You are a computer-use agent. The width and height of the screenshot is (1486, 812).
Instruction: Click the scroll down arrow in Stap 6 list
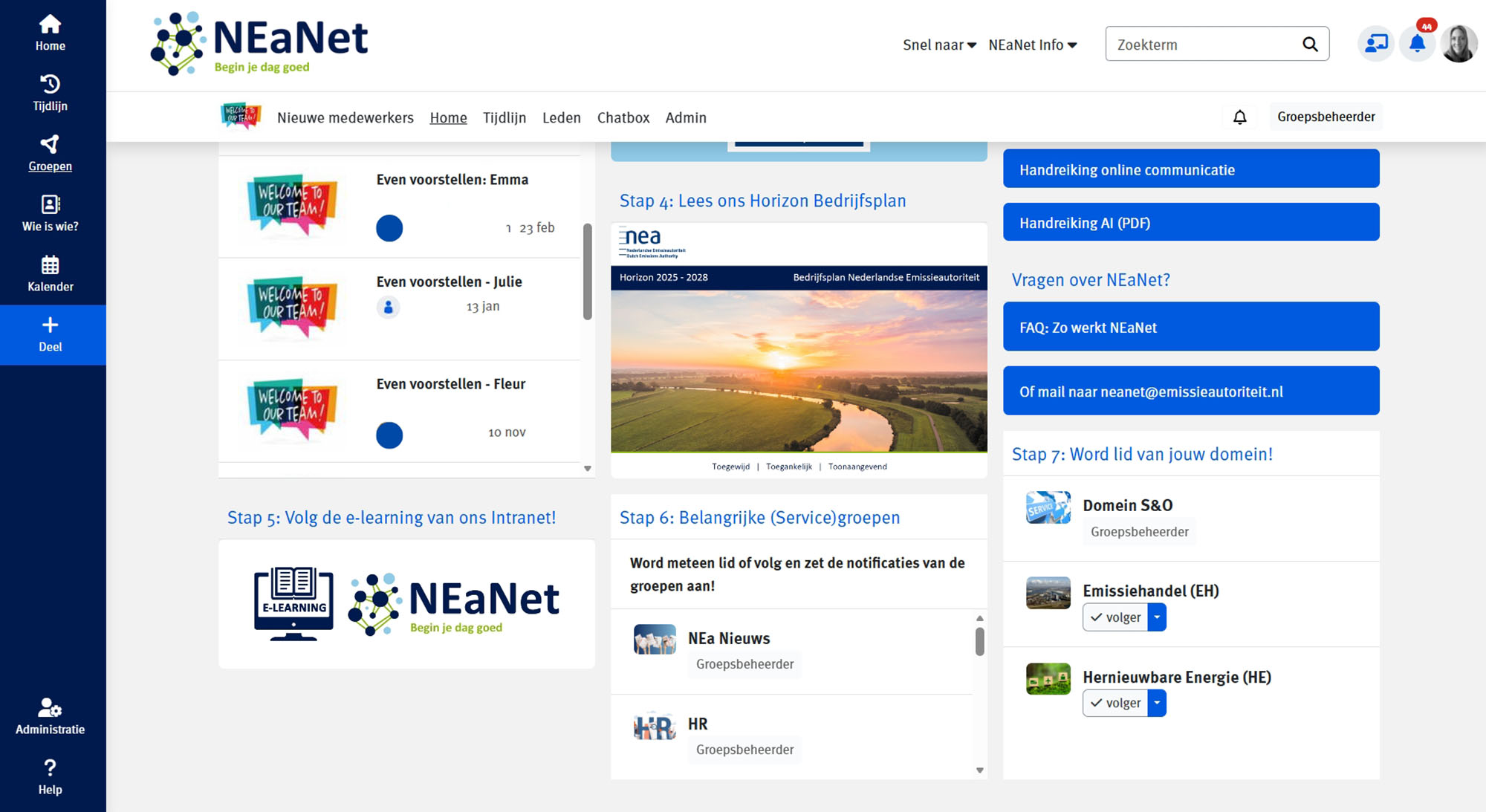click(980, 770)
